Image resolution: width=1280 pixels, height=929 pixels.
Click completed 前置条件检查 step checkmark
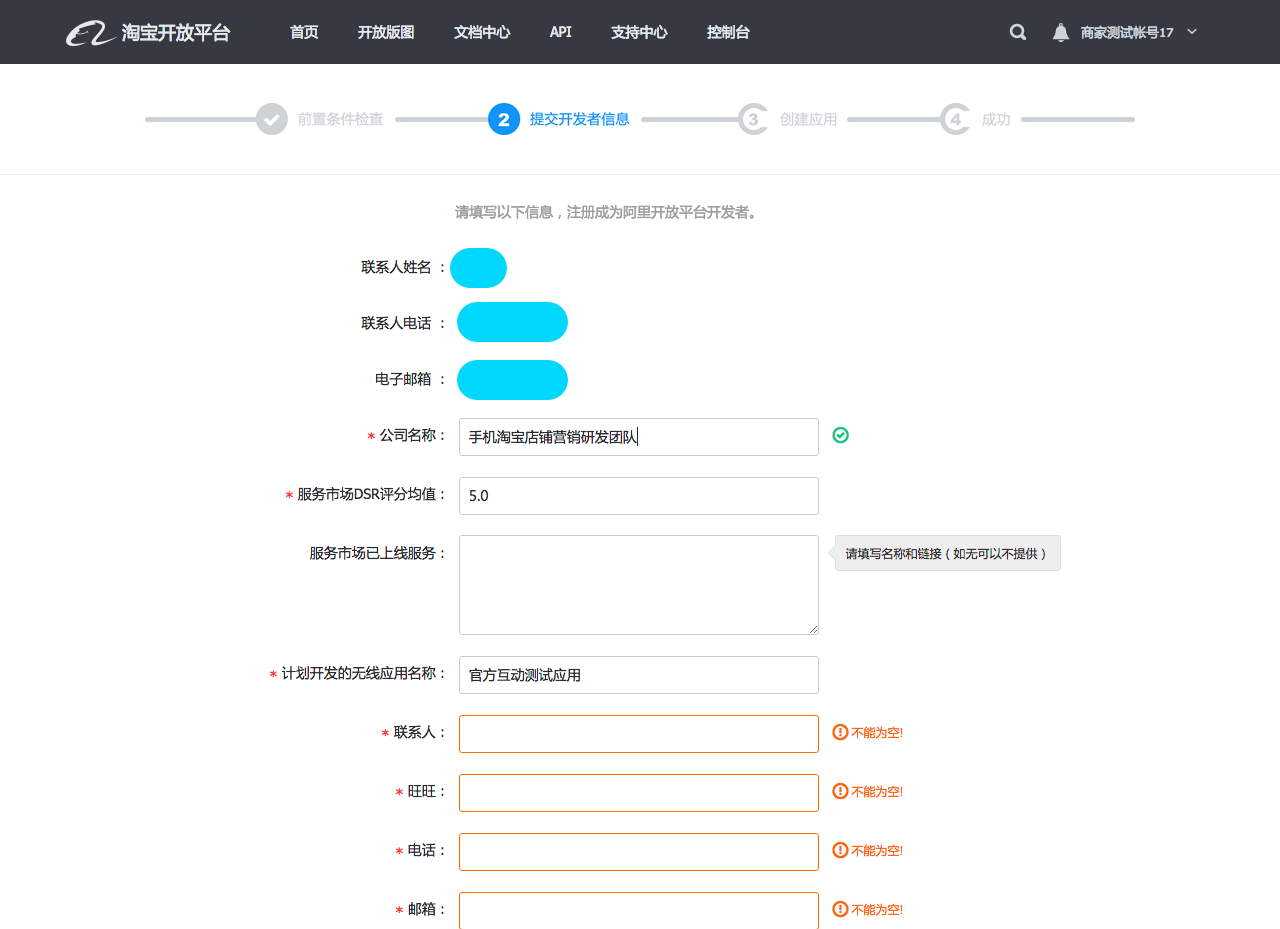tap(272, 119)
